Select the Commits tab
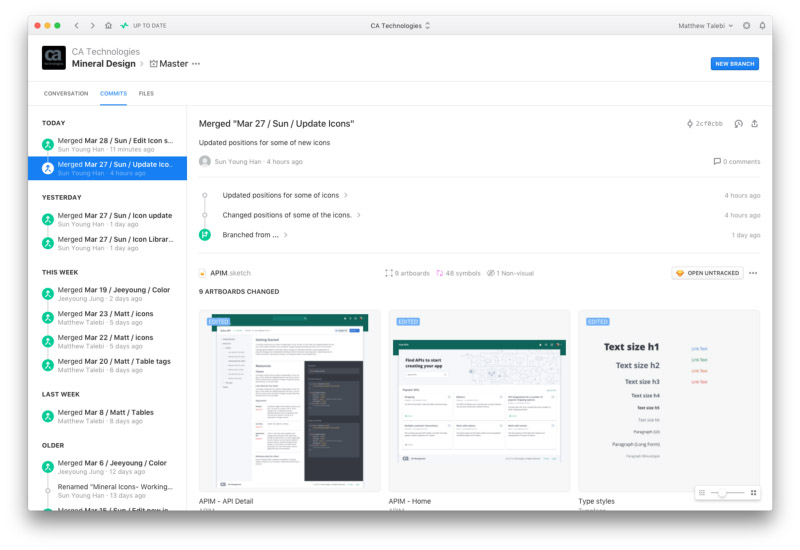The image size is (800, 550). point(113,94)
